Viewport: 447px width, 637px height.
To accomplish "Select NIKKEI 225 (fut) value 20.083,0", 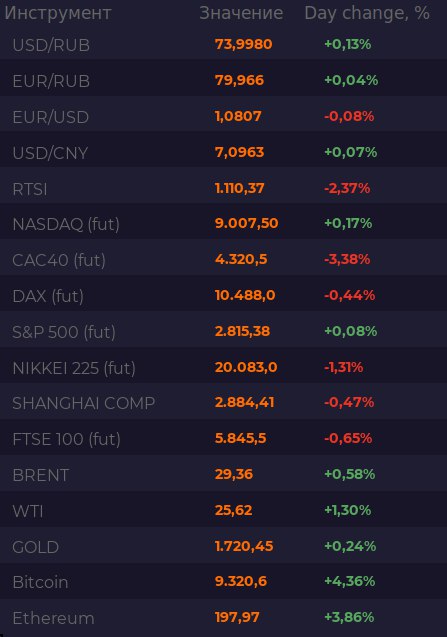I will 246,367.
